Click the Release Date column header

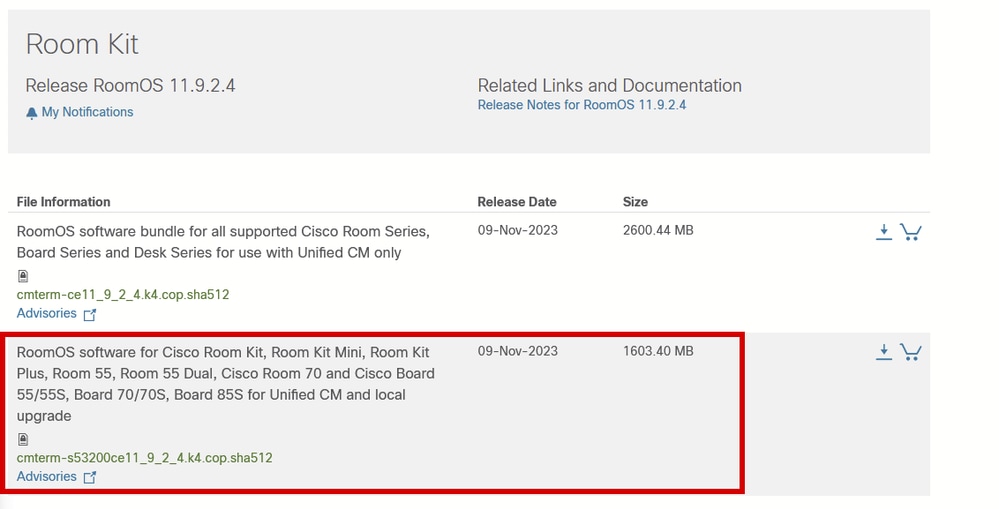coord(517,202)
